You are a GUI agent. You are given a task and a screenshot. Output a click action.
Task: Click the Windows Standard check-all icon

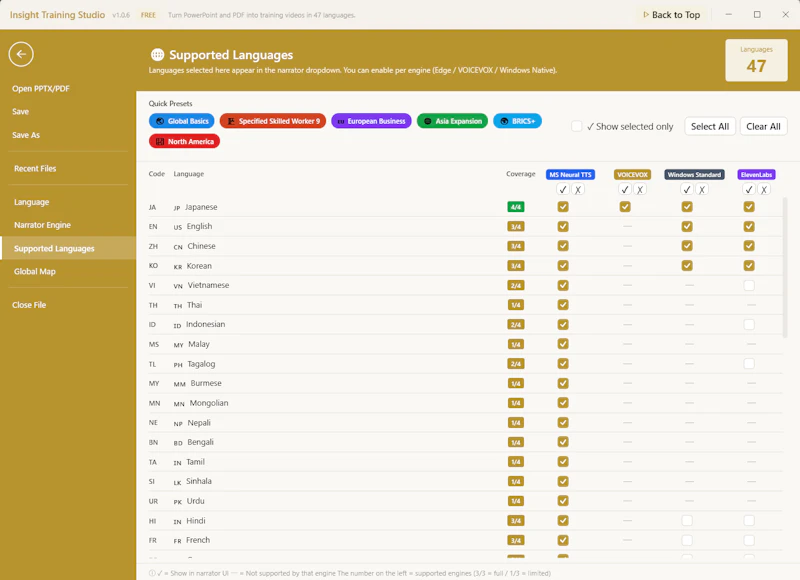pyautogui.click(x=687, y=190)
